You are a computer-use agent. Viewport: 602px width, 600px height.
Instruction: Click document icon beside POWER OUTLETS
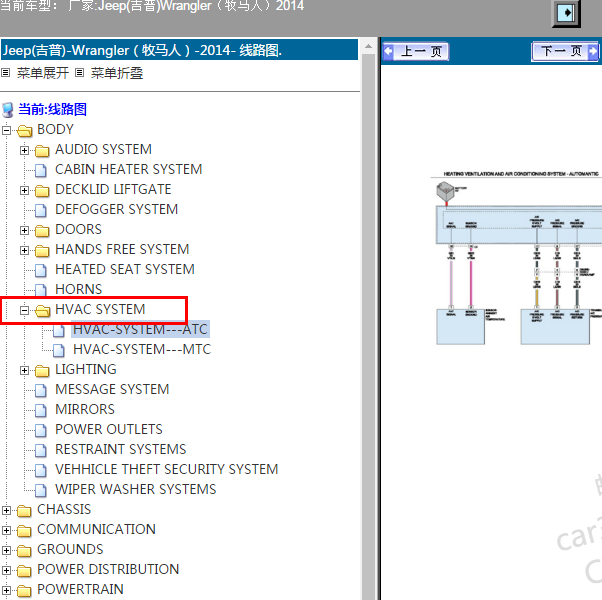[x=41, y=430]
